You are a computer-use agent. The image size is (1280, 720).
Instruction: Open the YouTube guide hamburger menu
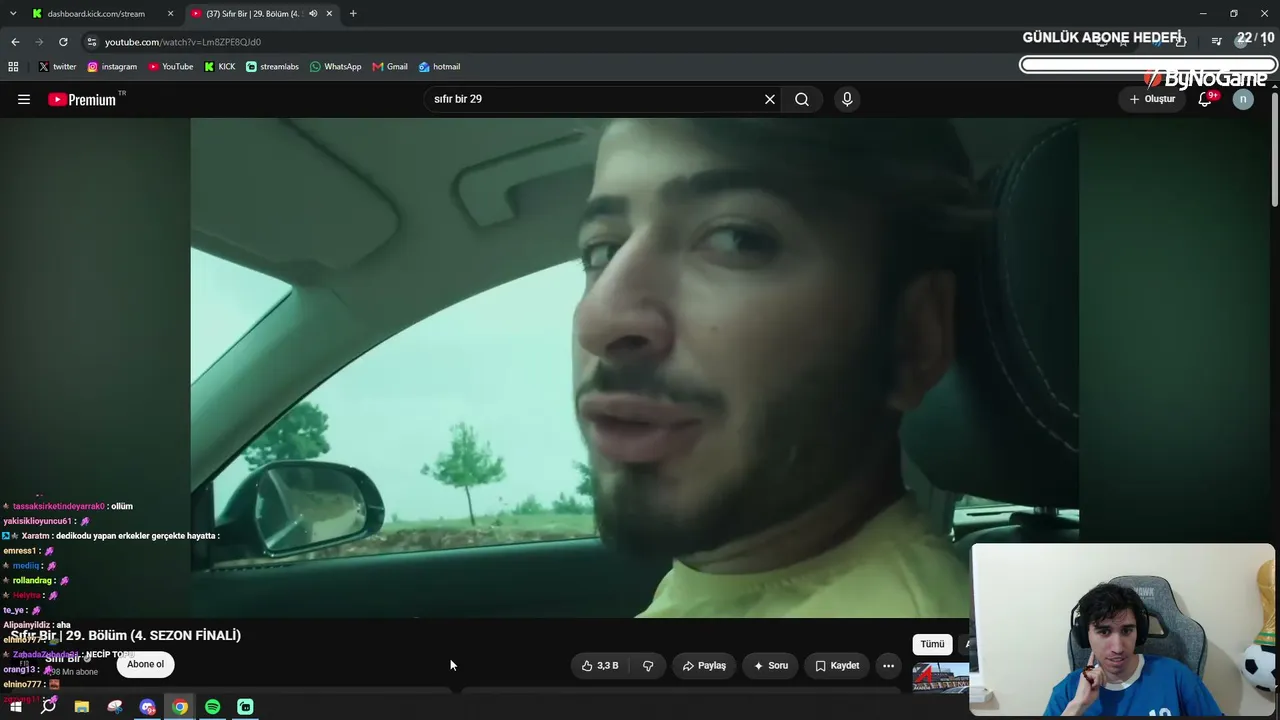(x=24, y=99)
